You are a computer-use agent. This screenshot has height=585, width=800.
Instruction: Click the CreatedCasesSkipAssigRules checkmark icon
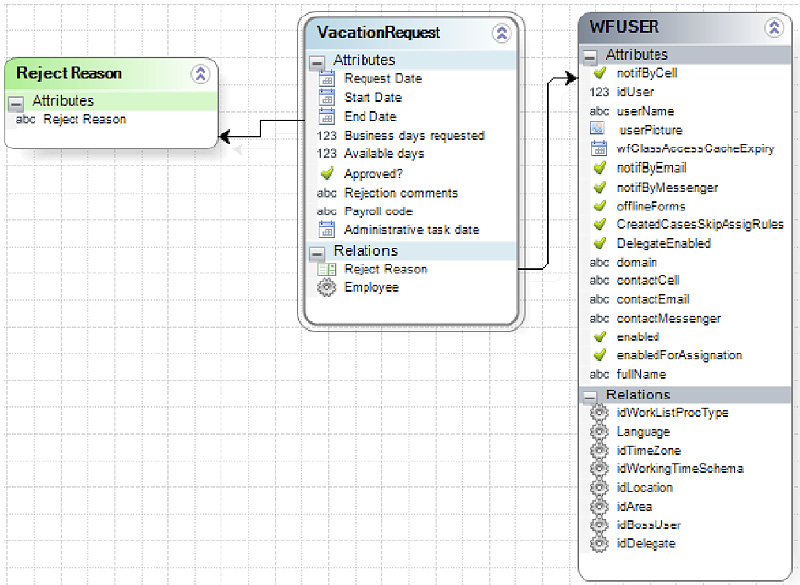point(600,224)
